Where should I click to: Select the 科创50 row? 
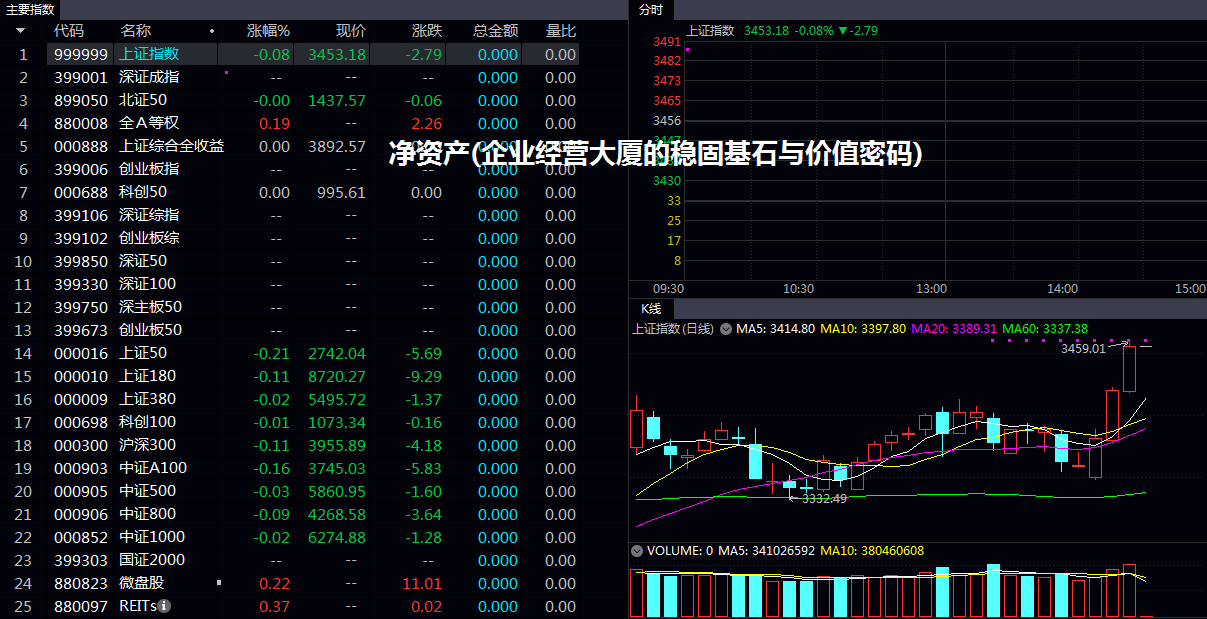[290, 192]
